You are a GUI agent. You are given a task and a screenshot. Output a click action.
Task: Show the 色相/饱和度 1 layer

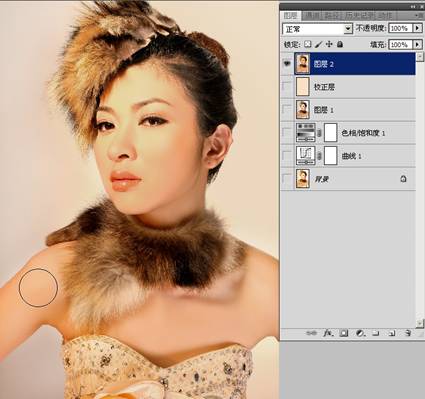coord(287,132)
